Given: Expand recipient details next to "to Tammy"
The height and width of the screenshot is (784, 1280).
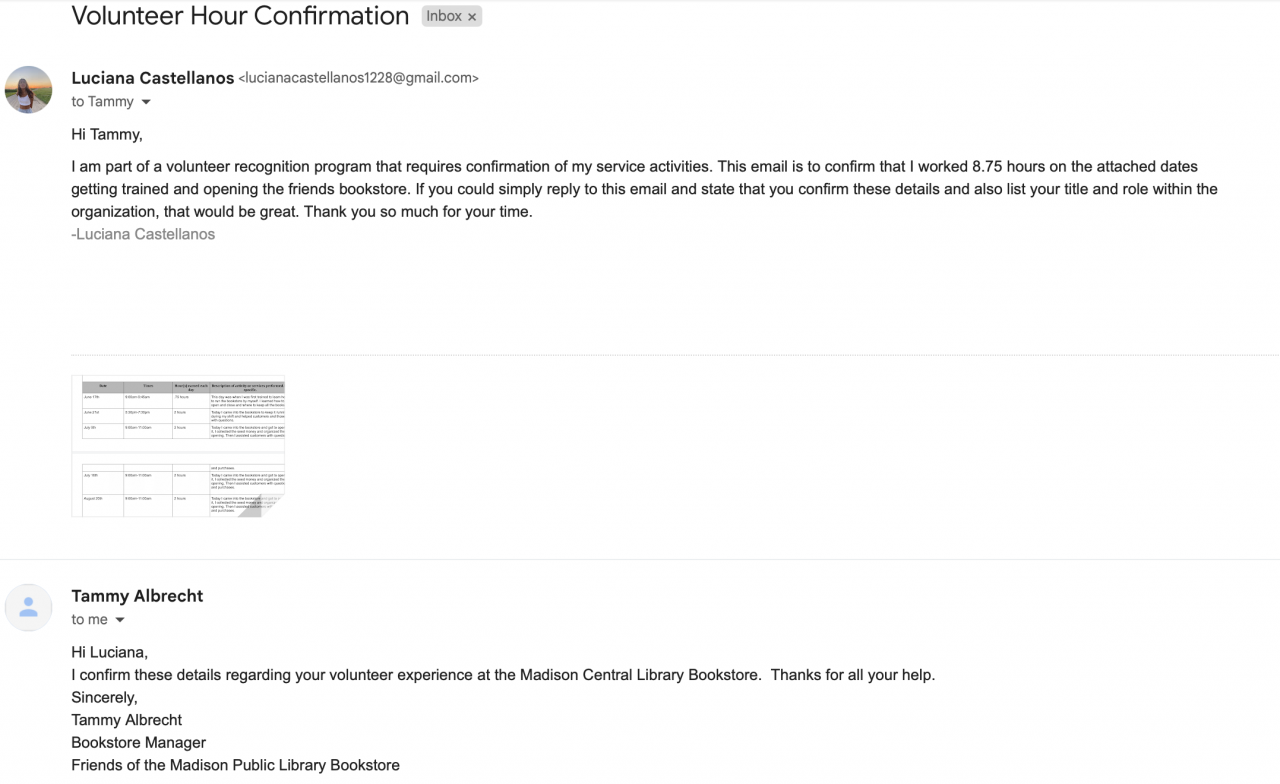Looking at the screenshot, I should click(146, 102).
